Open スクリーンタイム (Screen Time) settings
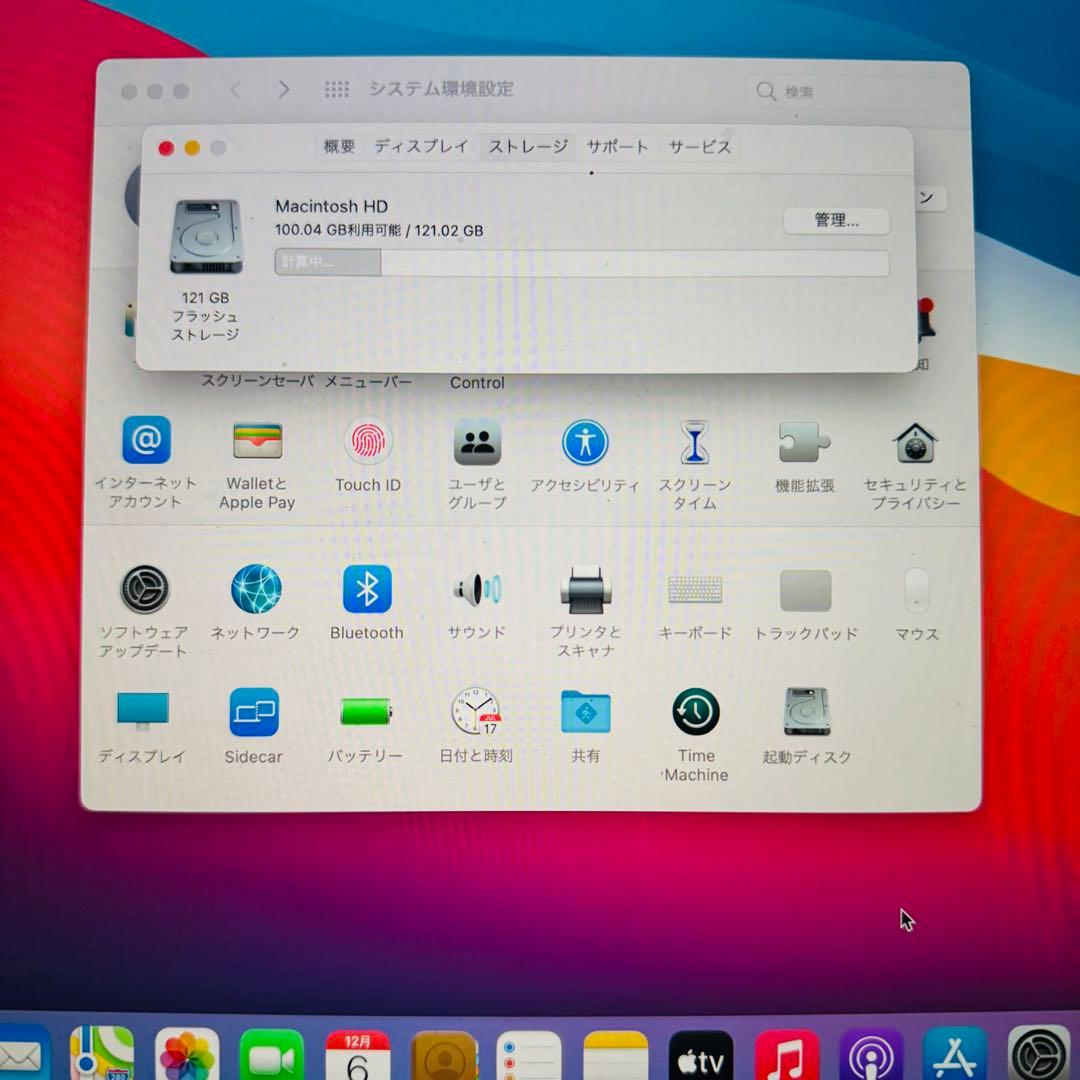 (x=695, y=442)
